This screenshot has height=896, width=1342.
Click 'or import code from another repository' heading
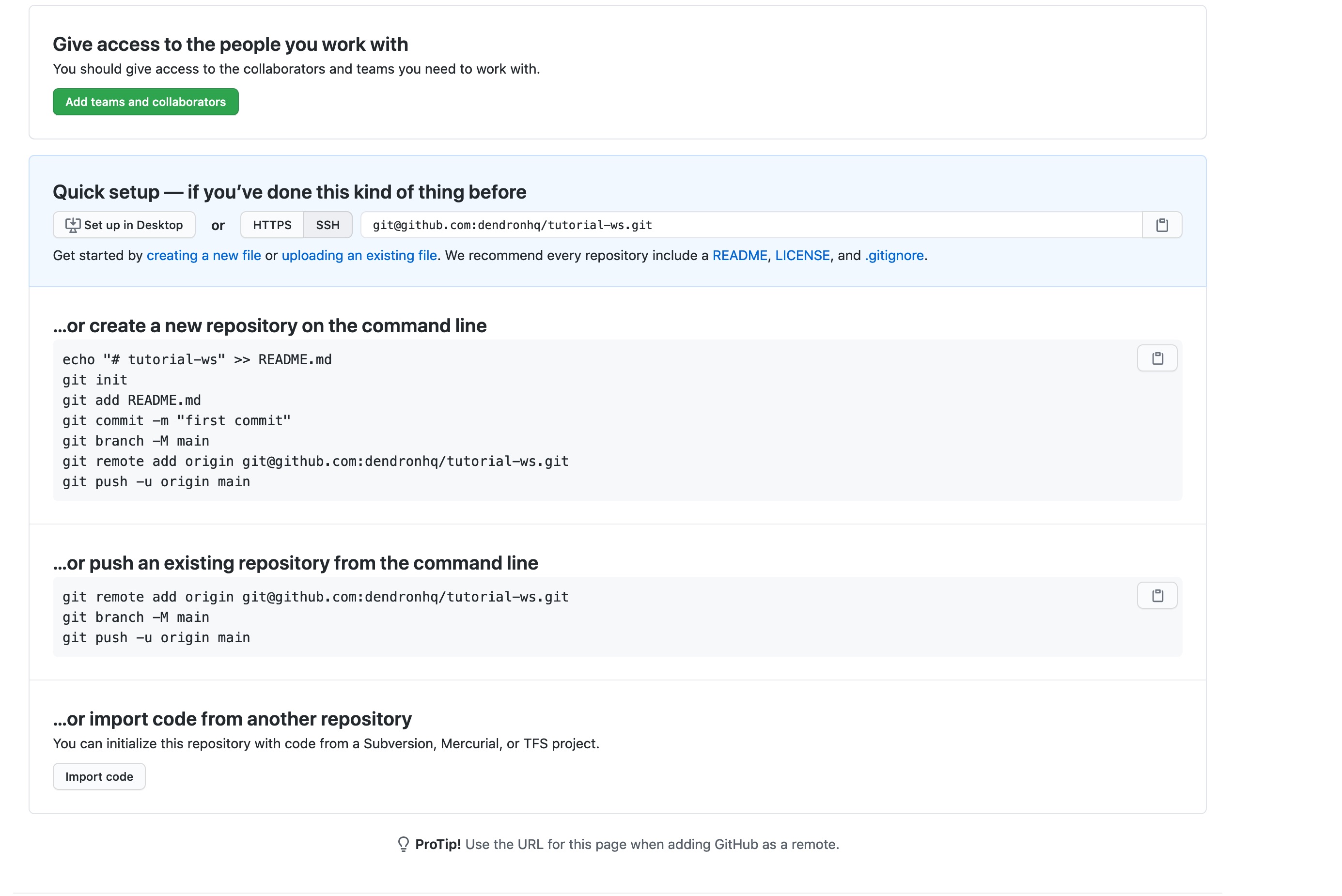tap(232, 719)
